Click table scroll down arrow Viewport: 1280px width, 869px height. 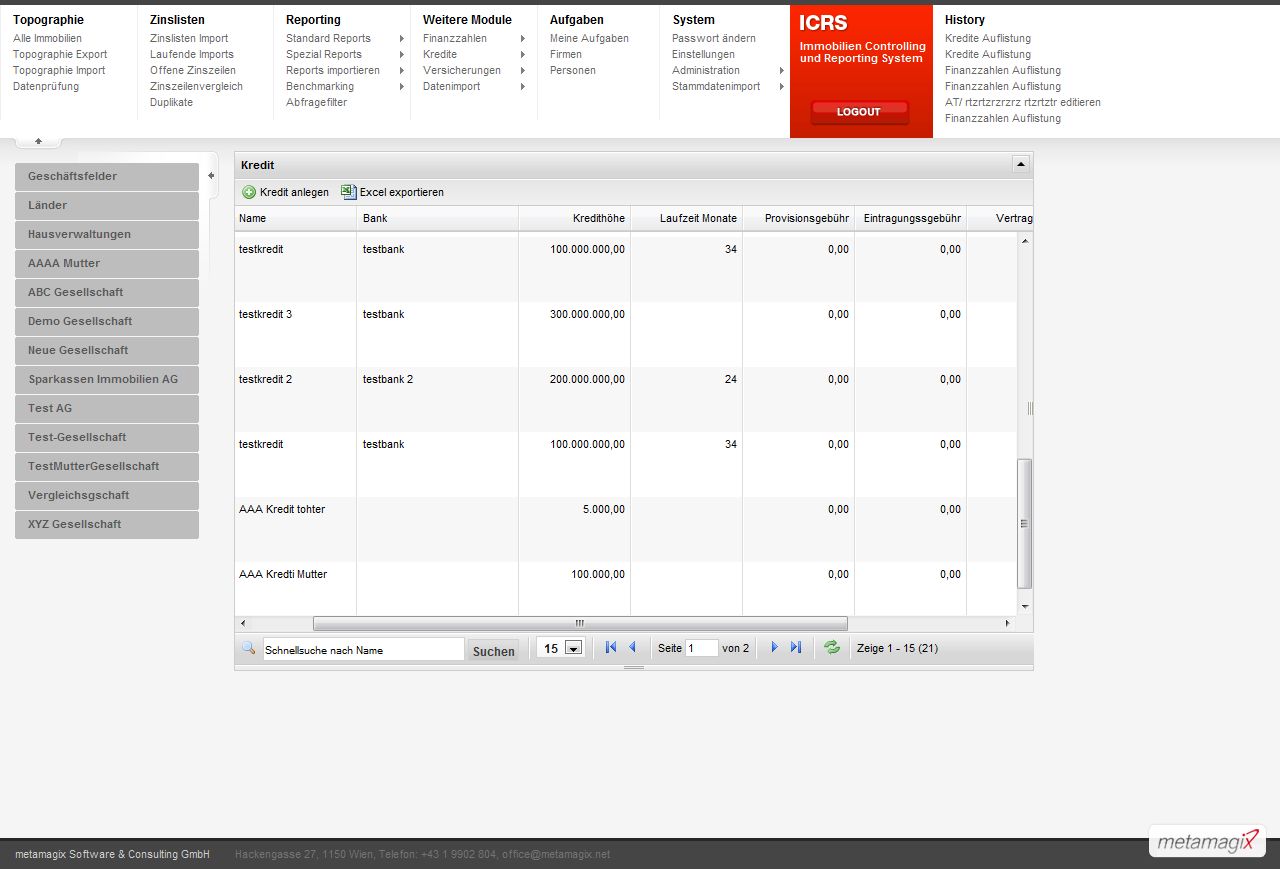click(x=1024, y=606)
